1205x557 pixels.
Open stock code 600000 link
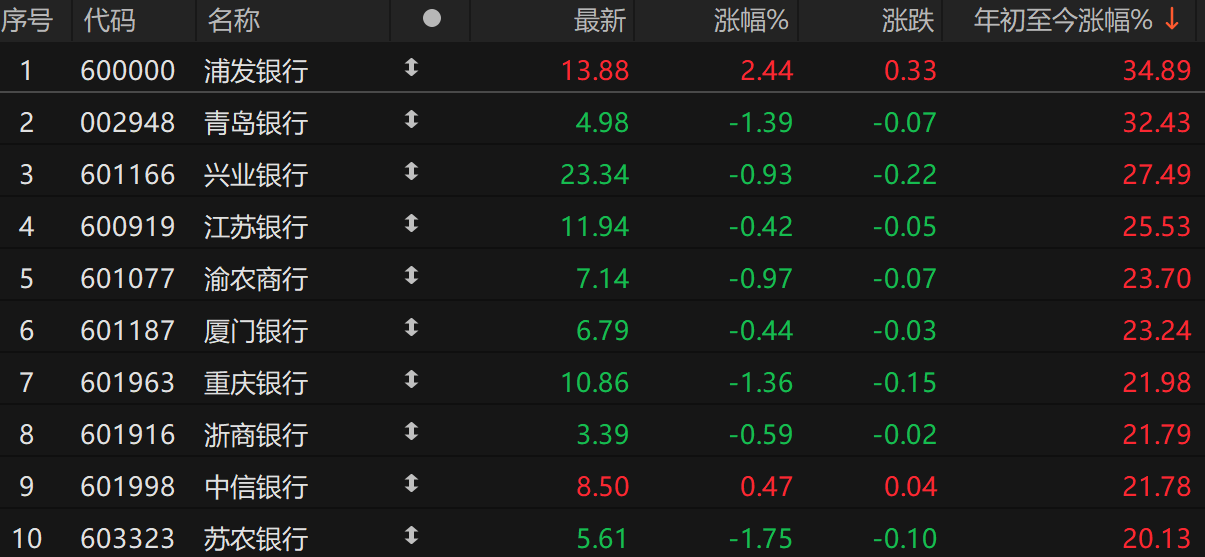[127, 71]
